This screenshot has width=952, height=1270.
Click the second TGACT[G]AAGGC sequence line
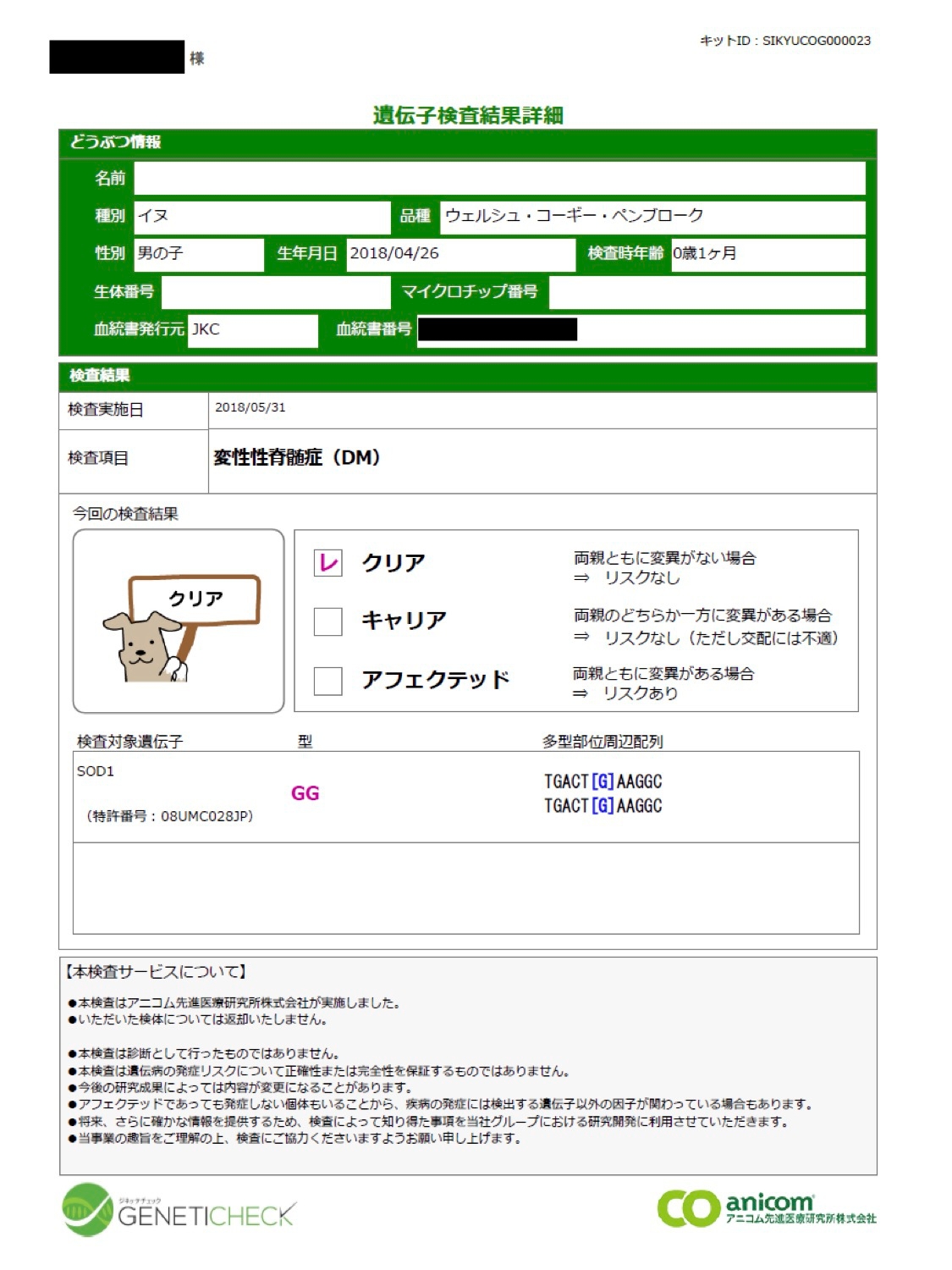click(x=603, y=806)
